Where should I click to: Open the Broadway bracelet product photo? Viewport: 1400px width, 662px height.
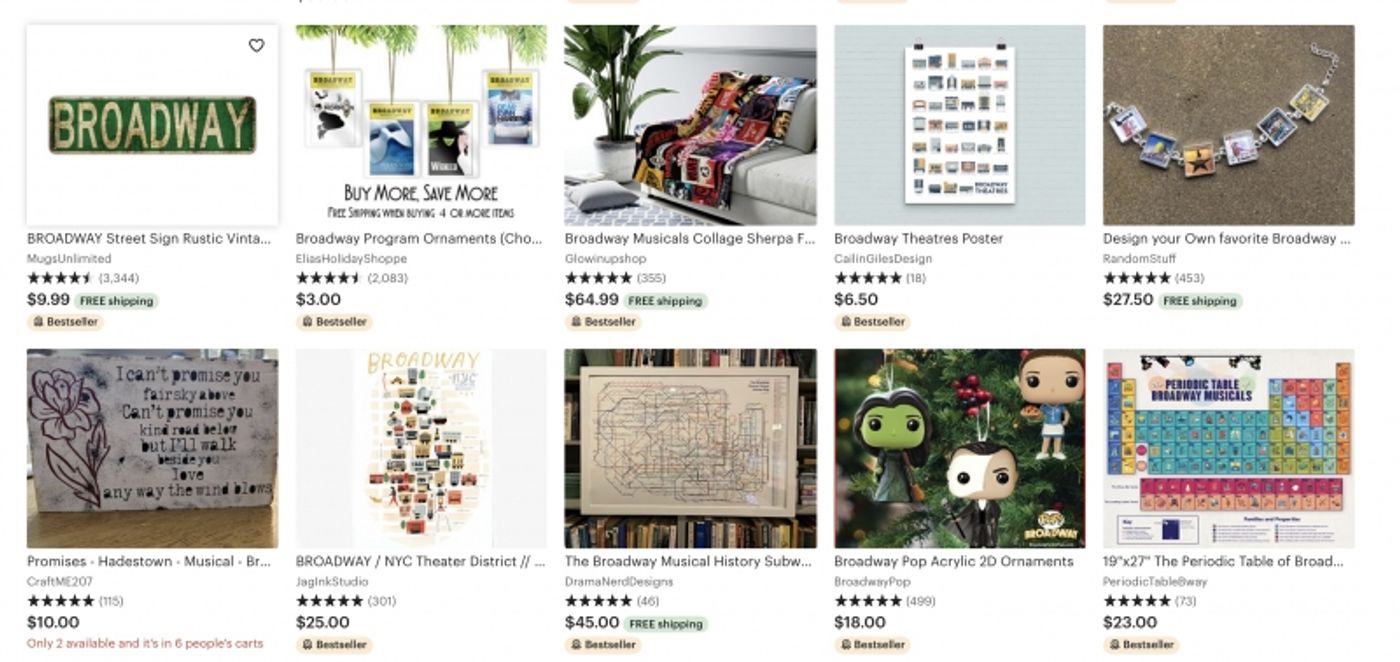click(1229, 125)
